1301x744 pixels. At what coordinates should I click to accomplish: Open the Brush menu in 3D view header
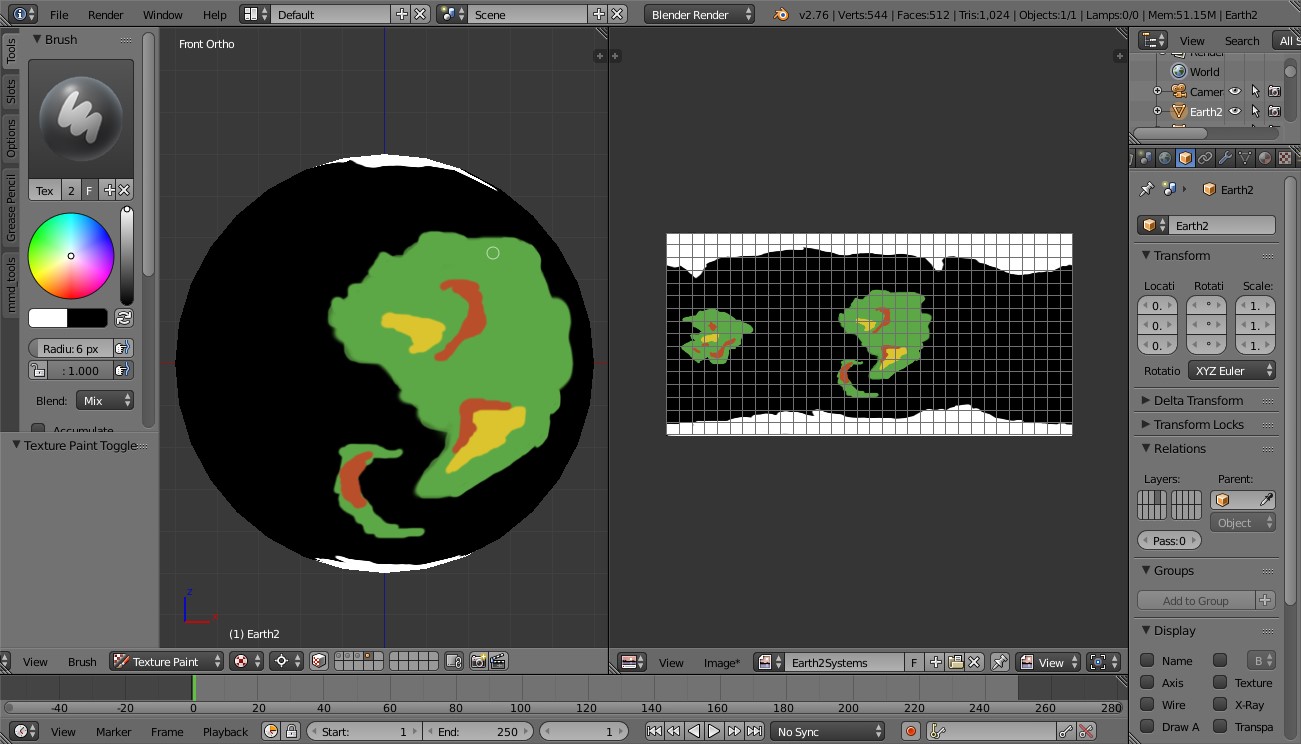tap(82, 661)
